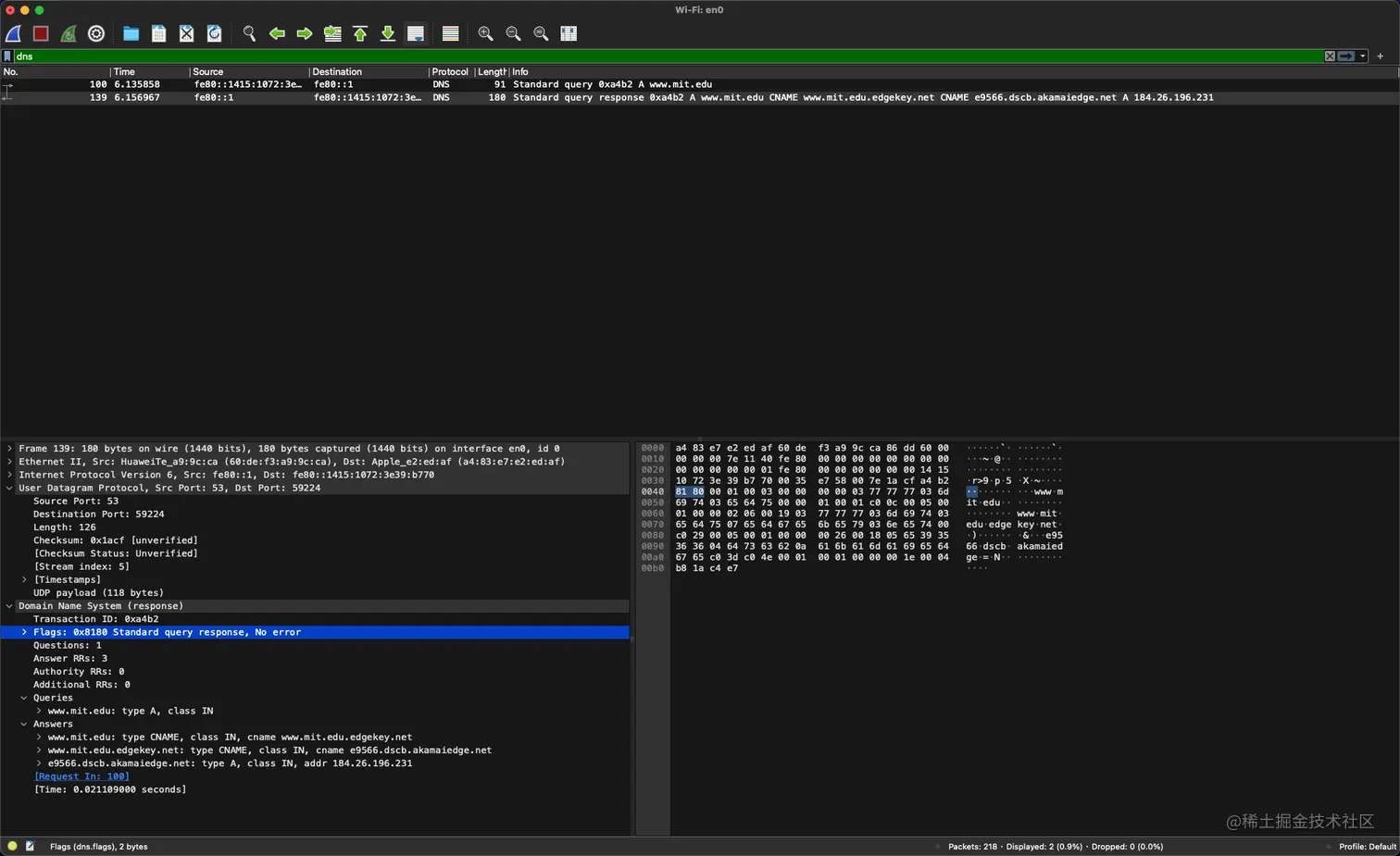Expand the www.mit.edu.edgekey.net CNAME answer
Screen dimensions: 1400x856
tap(39, 751)
